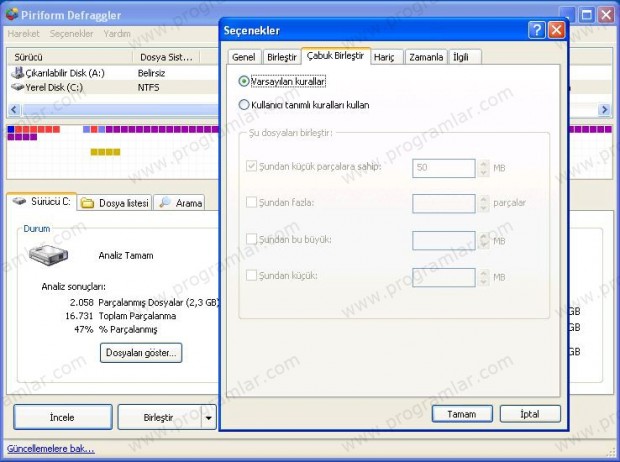
Task: Click the spinner for Şundan bu büyük field
Action: (484, 240)
